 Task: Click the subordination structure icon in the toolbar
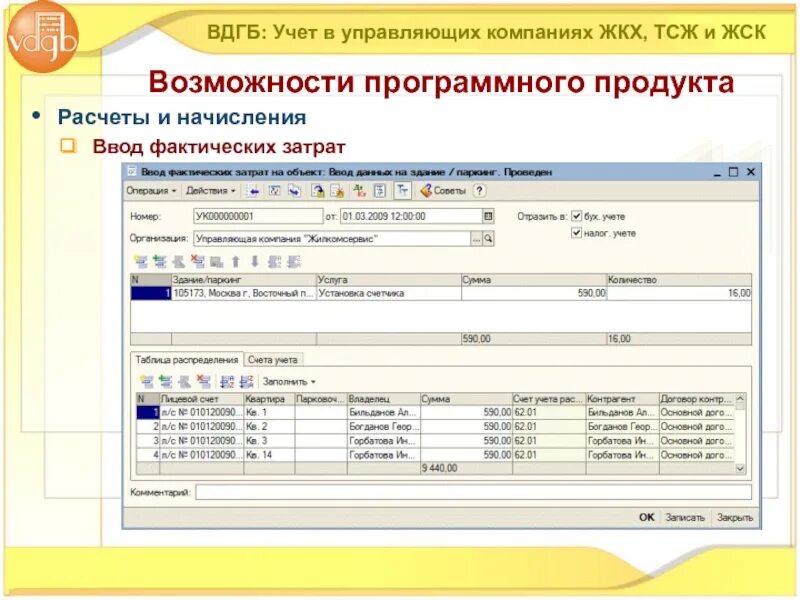274,191
